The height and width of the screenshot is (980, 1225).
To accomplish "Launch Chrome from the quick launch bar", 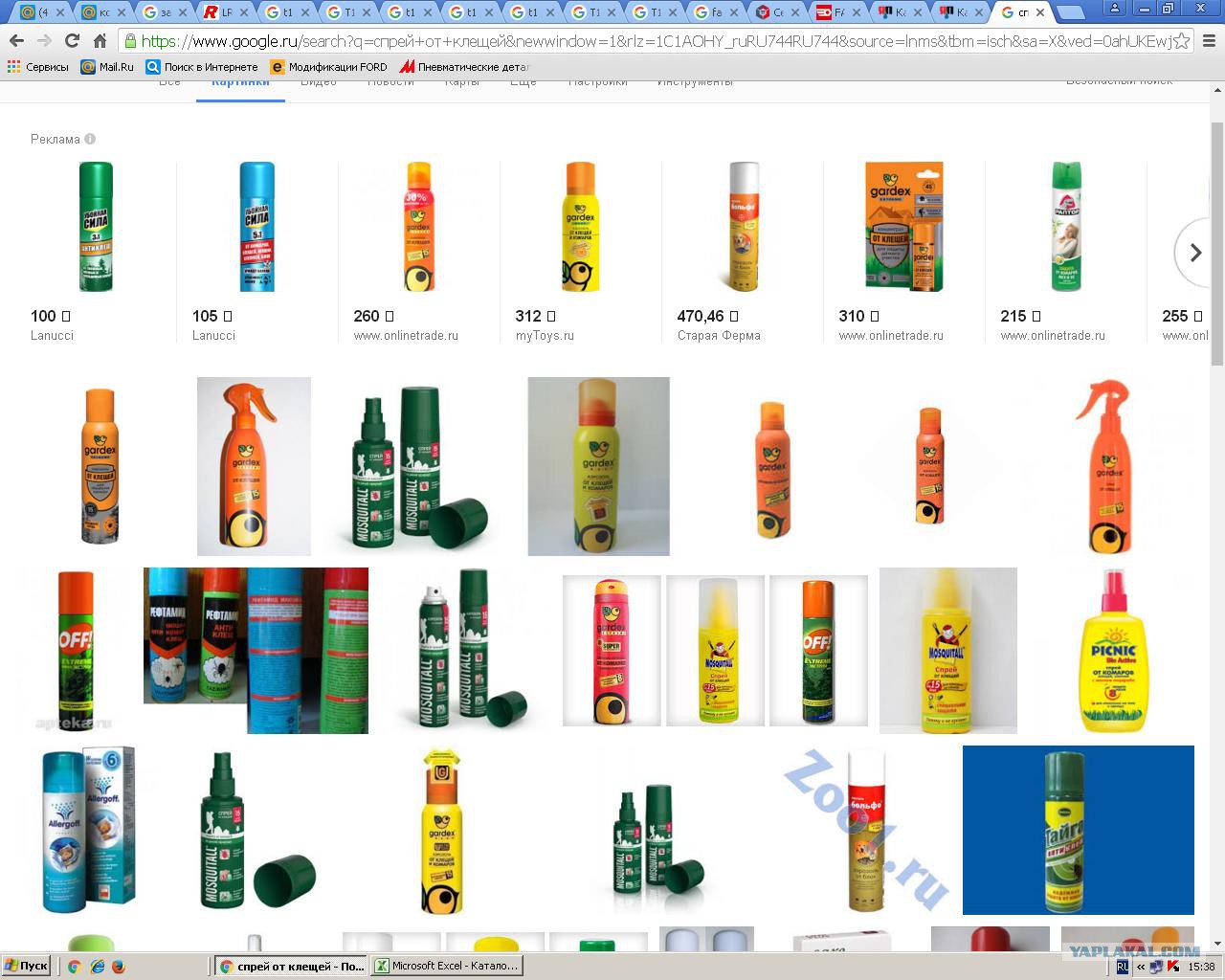I will (x=74, y=967).
